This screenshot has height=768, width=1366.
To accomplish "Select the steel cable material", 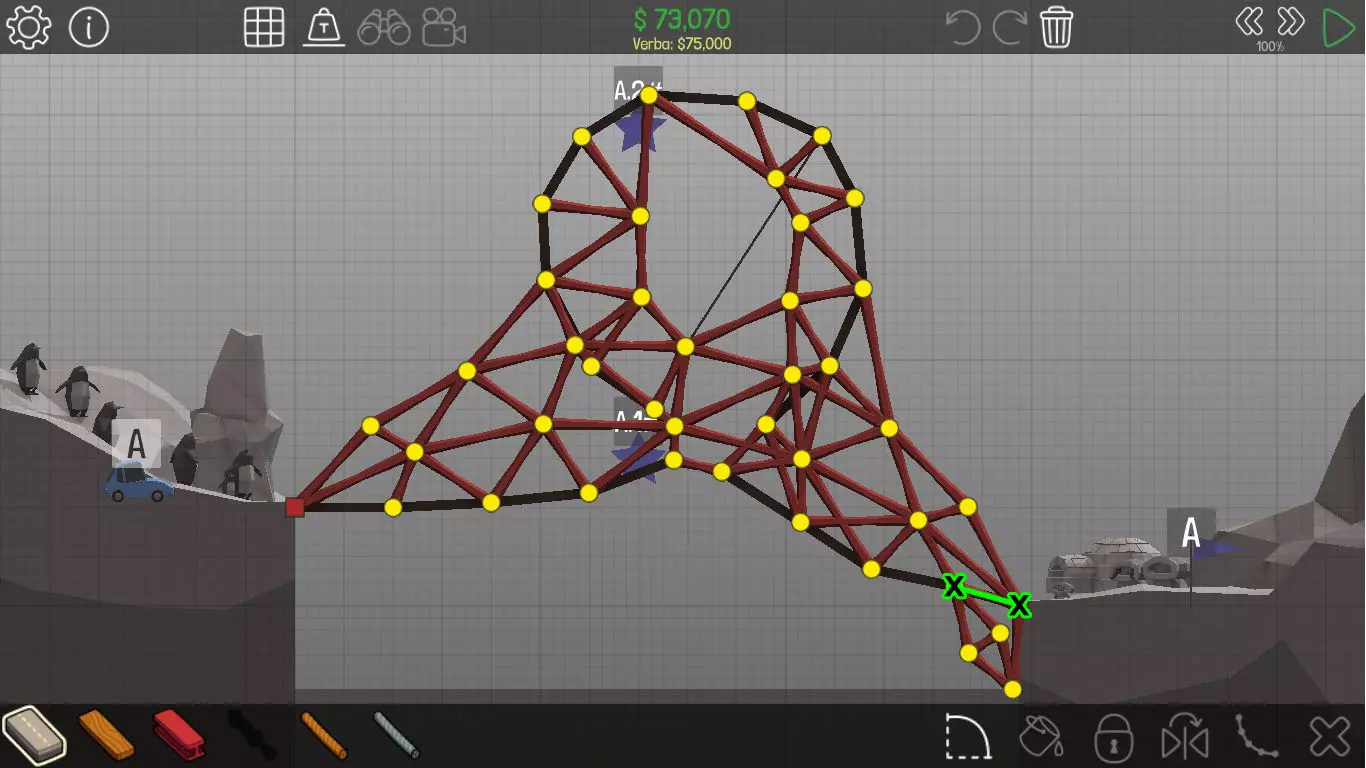I will [x=396, y=735].
